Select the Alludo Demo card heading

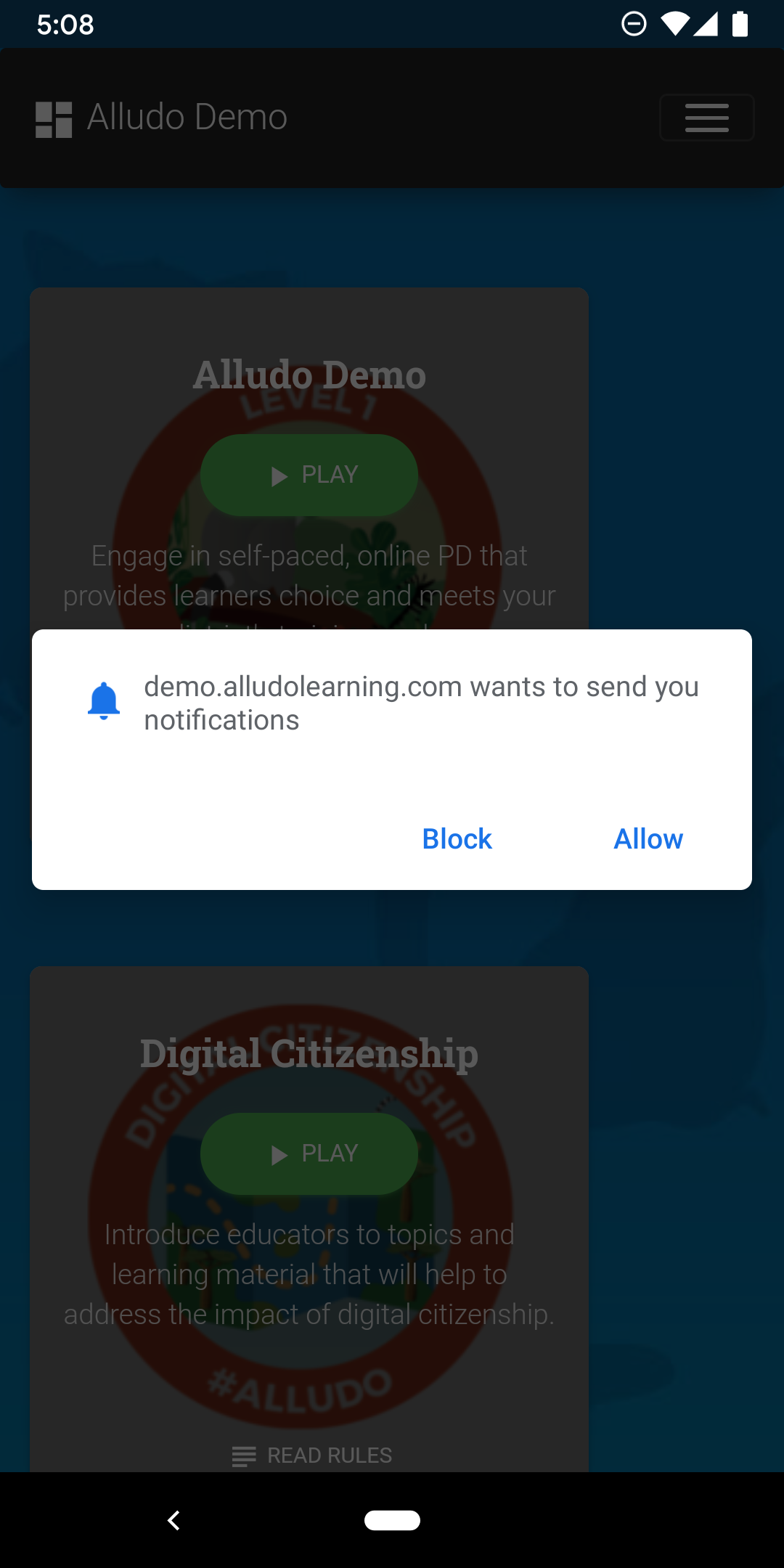(309, 375)
